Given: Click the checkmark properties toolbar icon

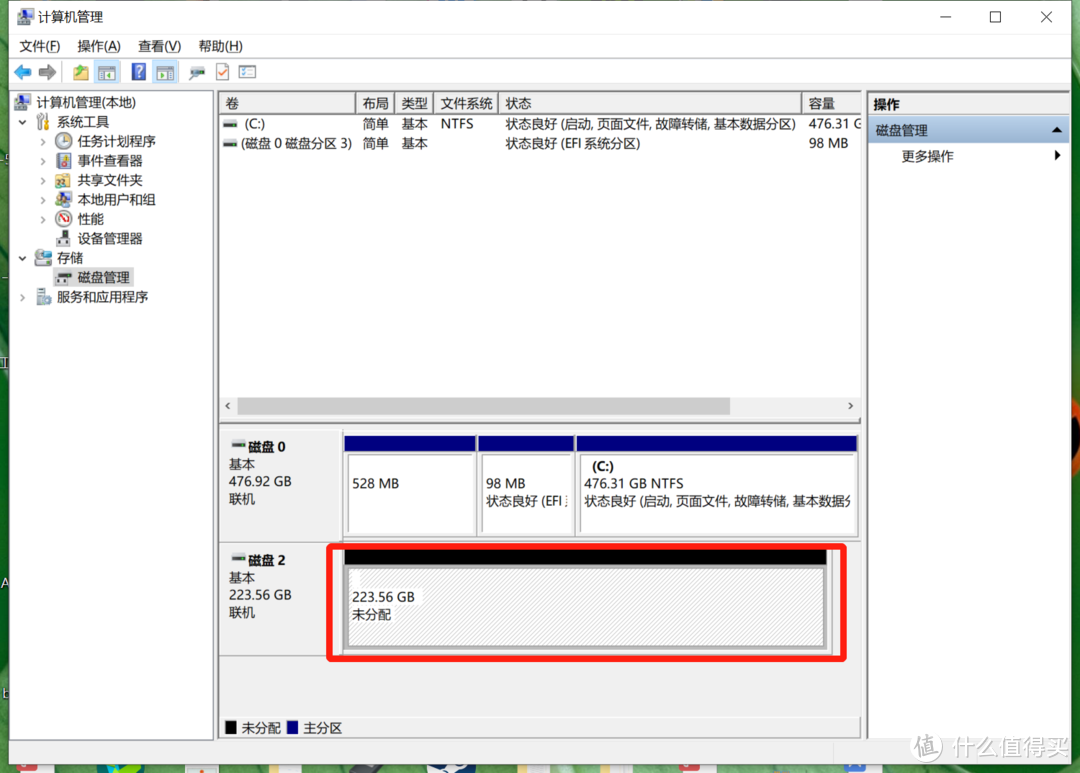Looking at the screenshot, I should tap(222, 72).
